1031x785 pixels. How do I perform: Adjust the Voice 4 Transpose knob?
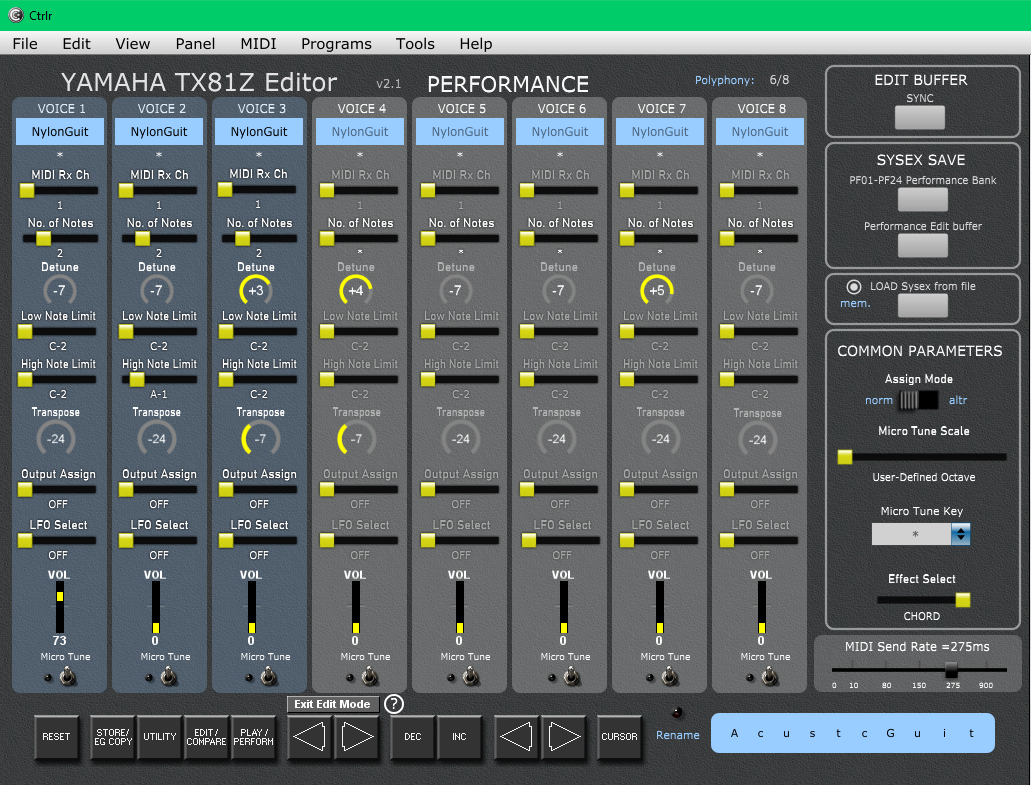click(x=356, y=439)
